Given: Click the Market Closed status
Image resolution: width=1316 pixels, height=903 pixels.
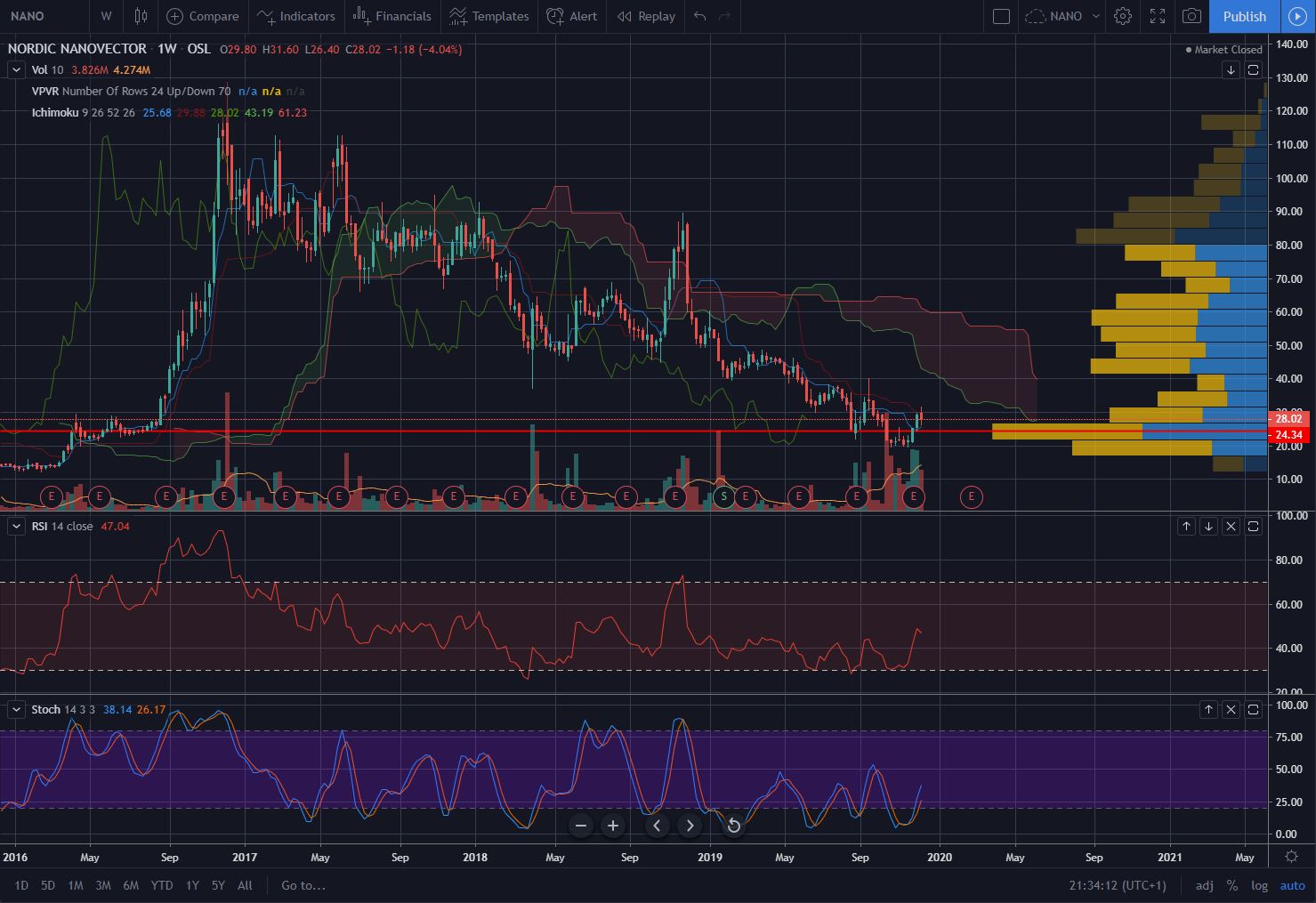Looking at the screenshot, I should coord(1224,50).
